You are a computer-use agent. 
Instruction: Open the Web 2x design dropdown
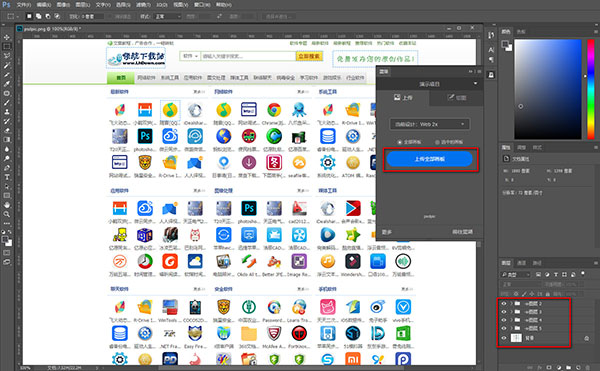click(x=430, y=124)
